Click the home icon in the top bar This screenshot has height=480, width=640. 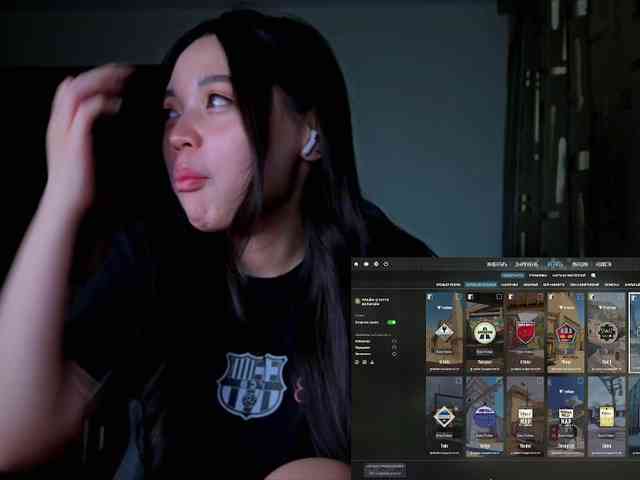click(x=357, y=264)
